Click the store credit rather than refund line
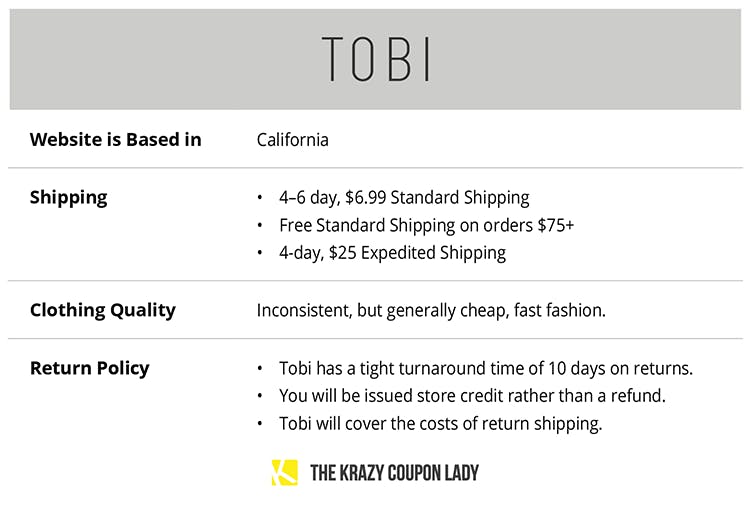 point(472,396)
